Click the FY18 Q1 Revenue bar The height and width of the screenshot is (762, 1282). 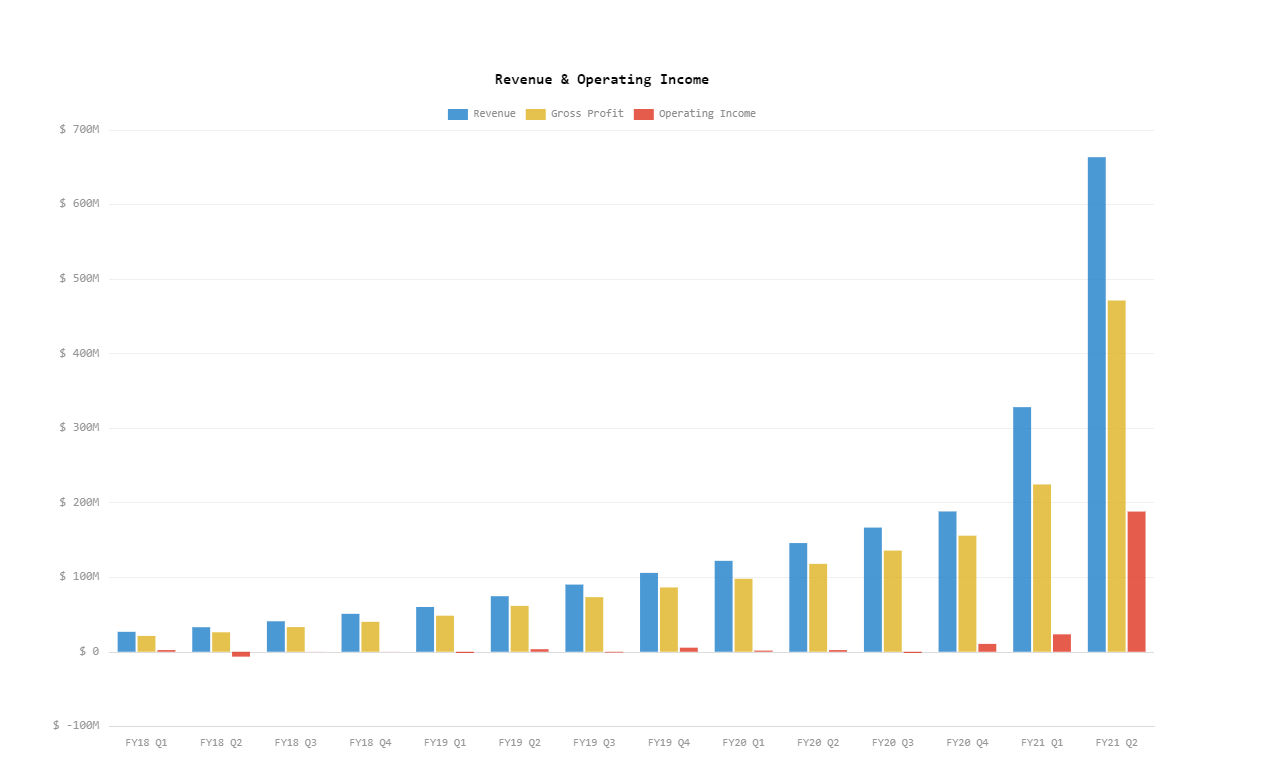(x=126, y=642)
